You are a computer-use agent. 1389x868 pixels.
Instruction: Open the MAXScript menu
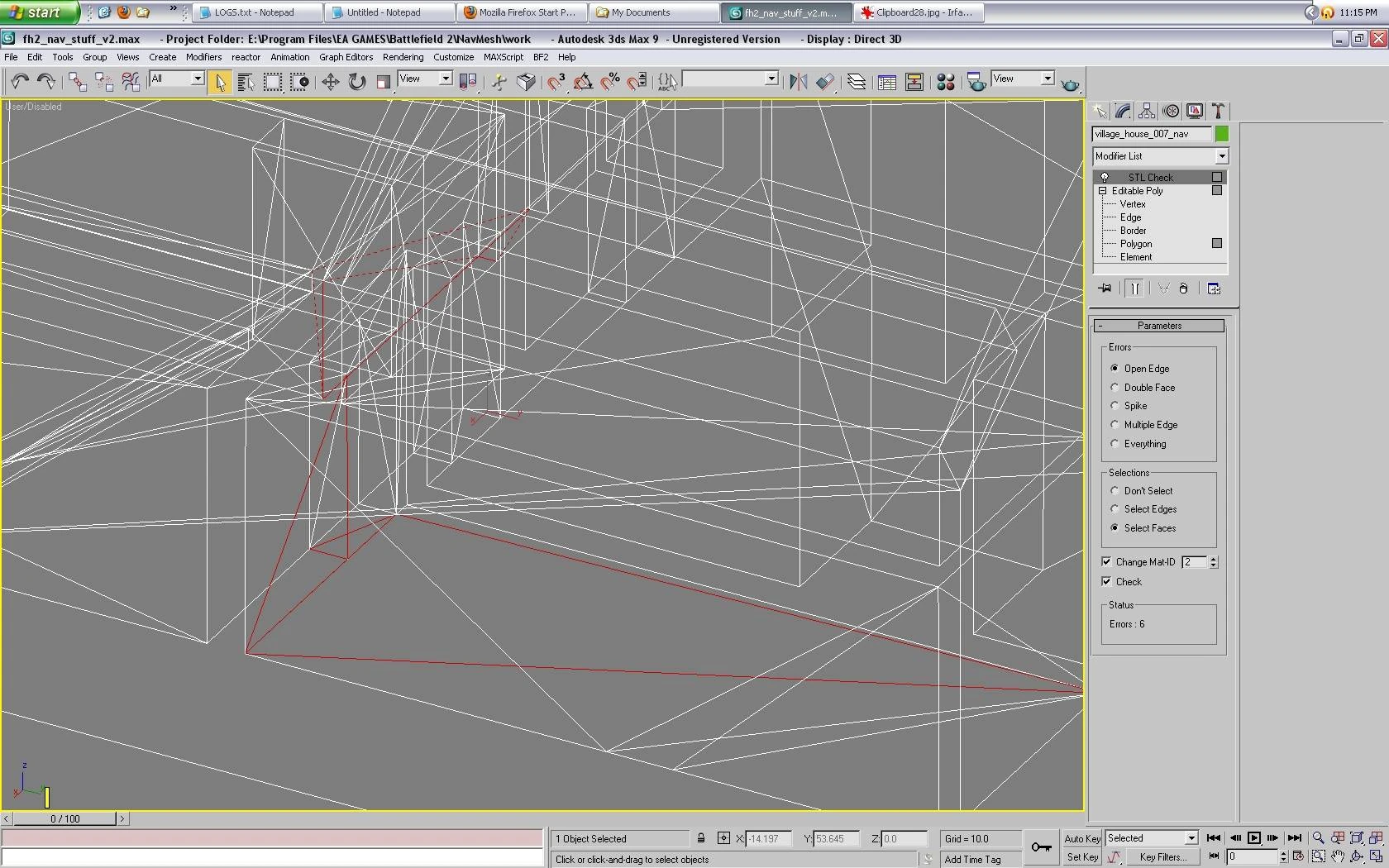point(503,57)
